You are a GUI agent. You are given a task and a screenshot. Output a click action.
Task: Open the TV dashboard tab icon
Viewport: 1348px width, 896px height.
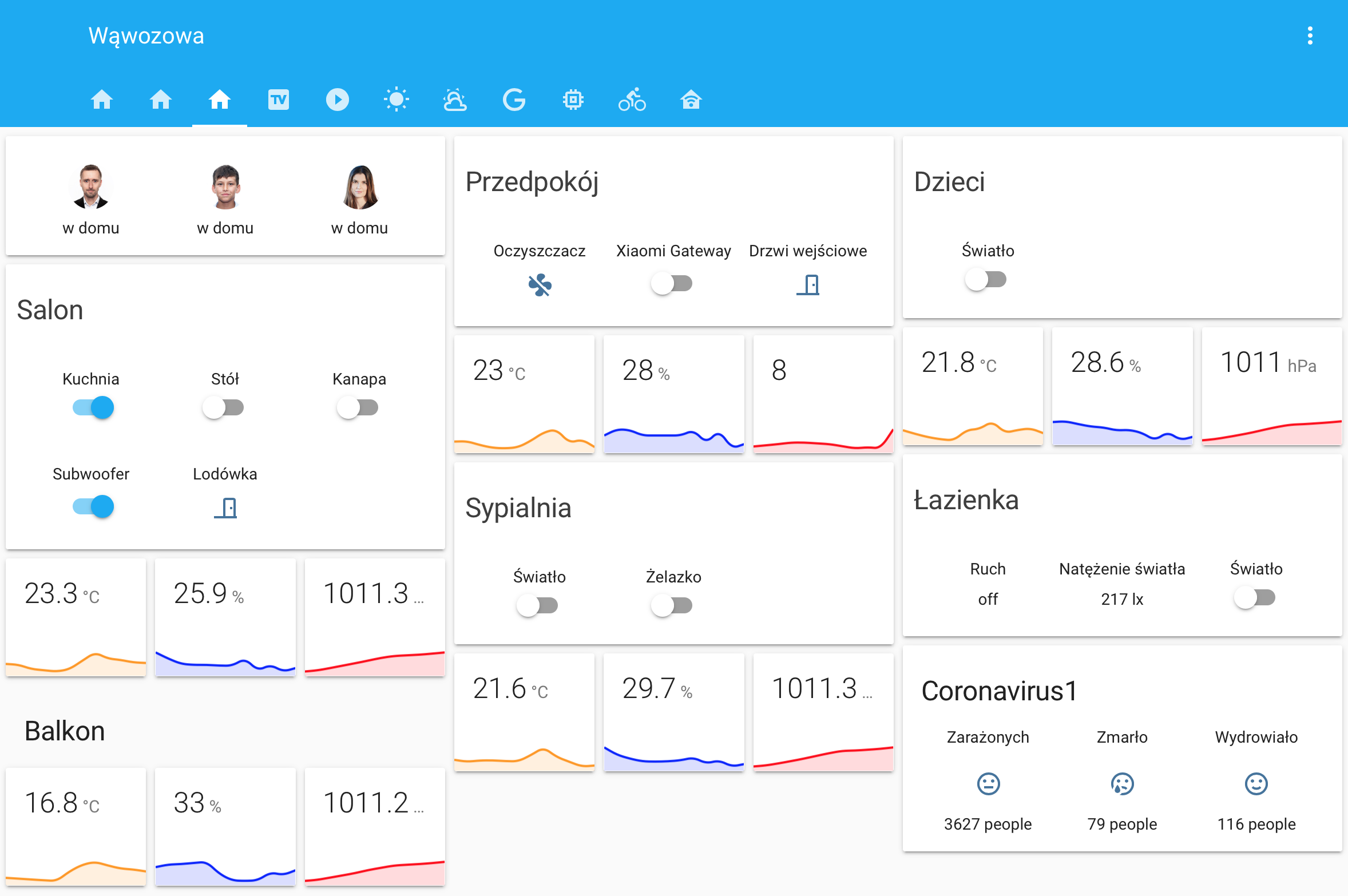(x=279, y=99)
